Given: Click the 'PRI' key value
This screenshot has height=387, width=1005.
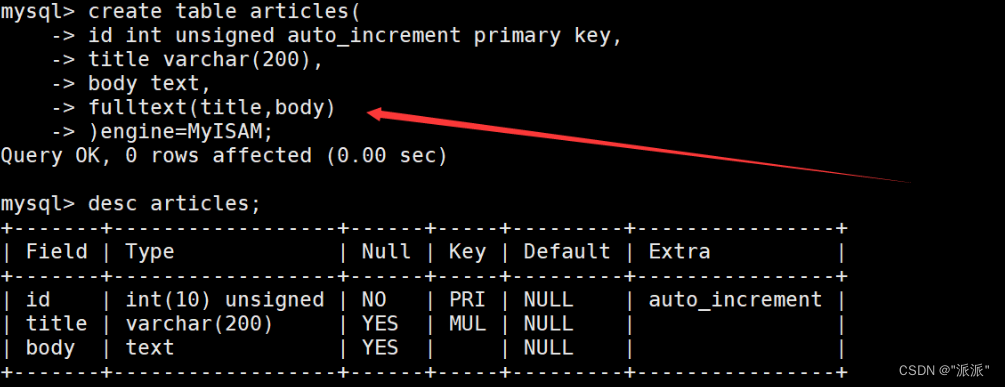Looking at the screenshot, I should [x=467, y=299].
